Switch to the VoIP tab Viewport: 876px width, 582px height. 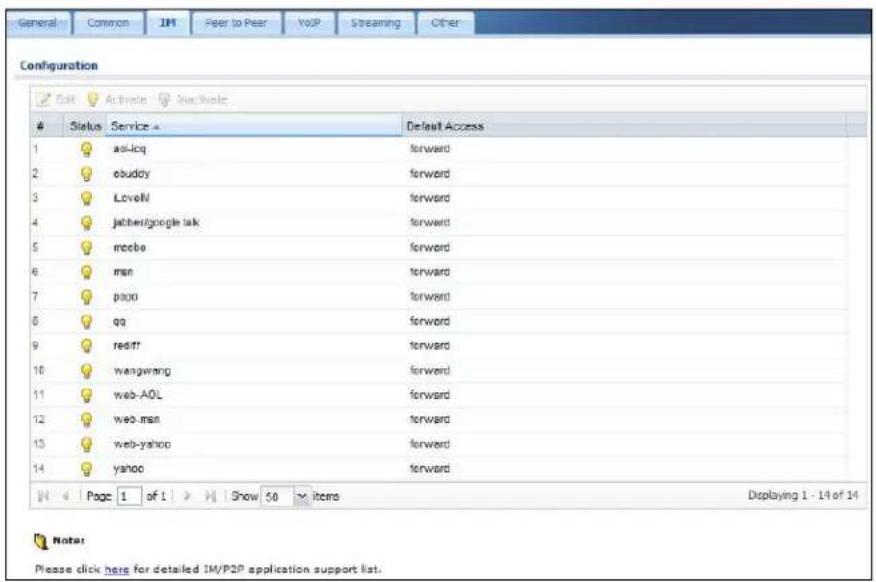(309, 23)
